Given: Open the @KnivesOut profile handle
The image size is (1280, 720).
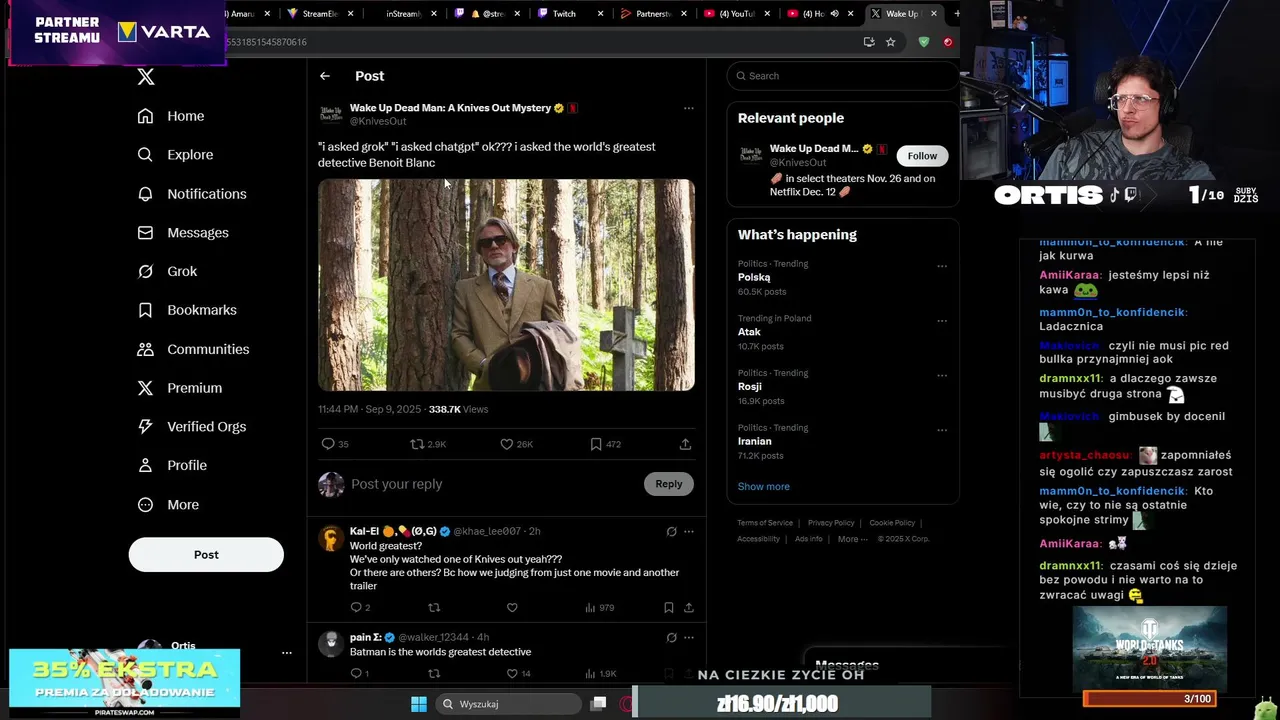Looking at the screenshot, I should tap(378, 122).
